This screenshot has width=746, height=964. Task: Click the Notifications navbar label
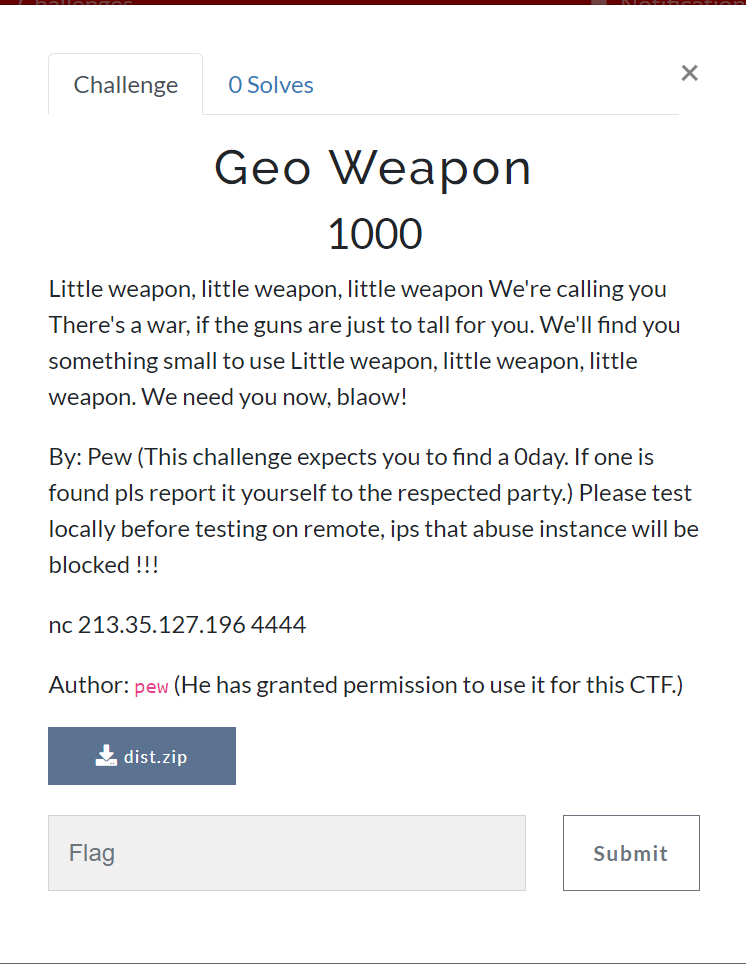click(x=680, y=2)
